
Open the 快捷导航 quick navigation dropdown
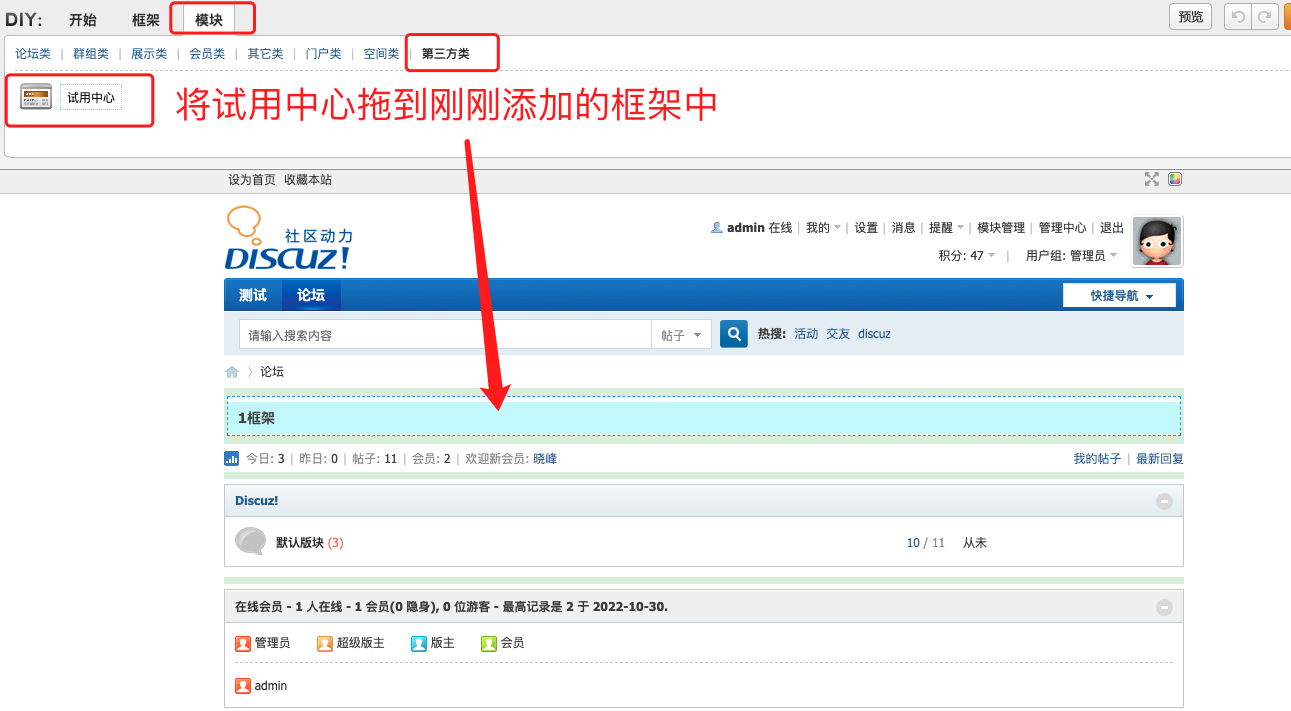coord(1121,296)
